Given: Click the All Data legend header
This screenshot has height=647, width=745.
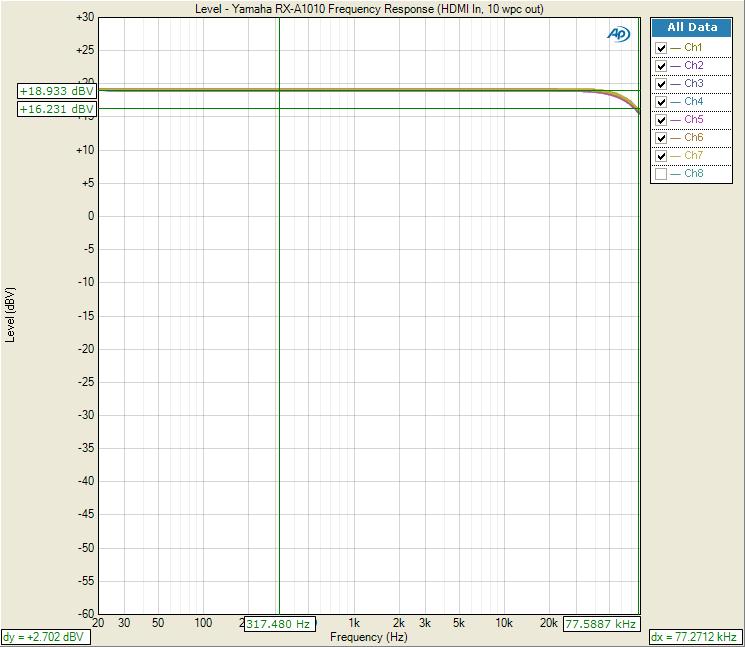Looking at the screenshot, I should point(692,28).
